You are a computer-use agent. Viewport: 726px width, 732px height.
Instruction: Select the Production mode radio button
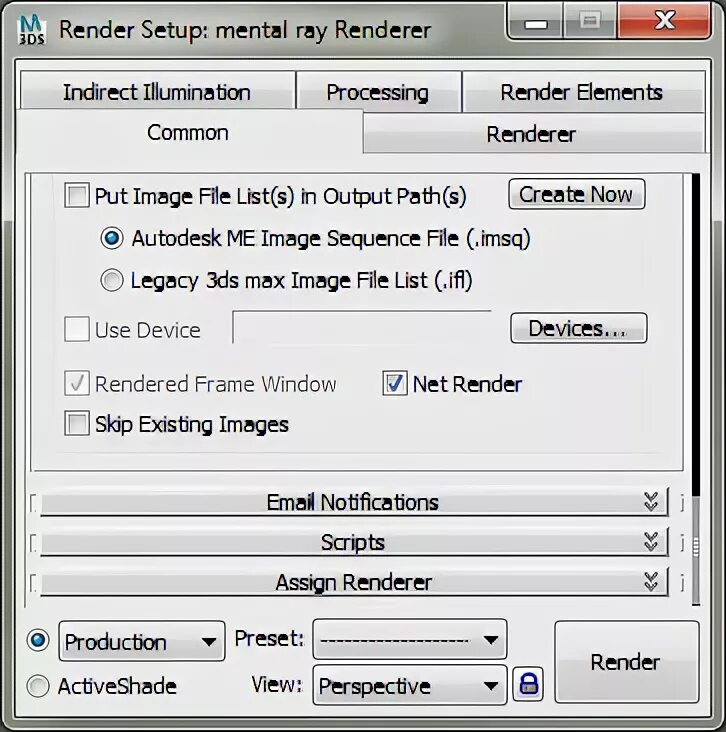click(x=38, y=640)
